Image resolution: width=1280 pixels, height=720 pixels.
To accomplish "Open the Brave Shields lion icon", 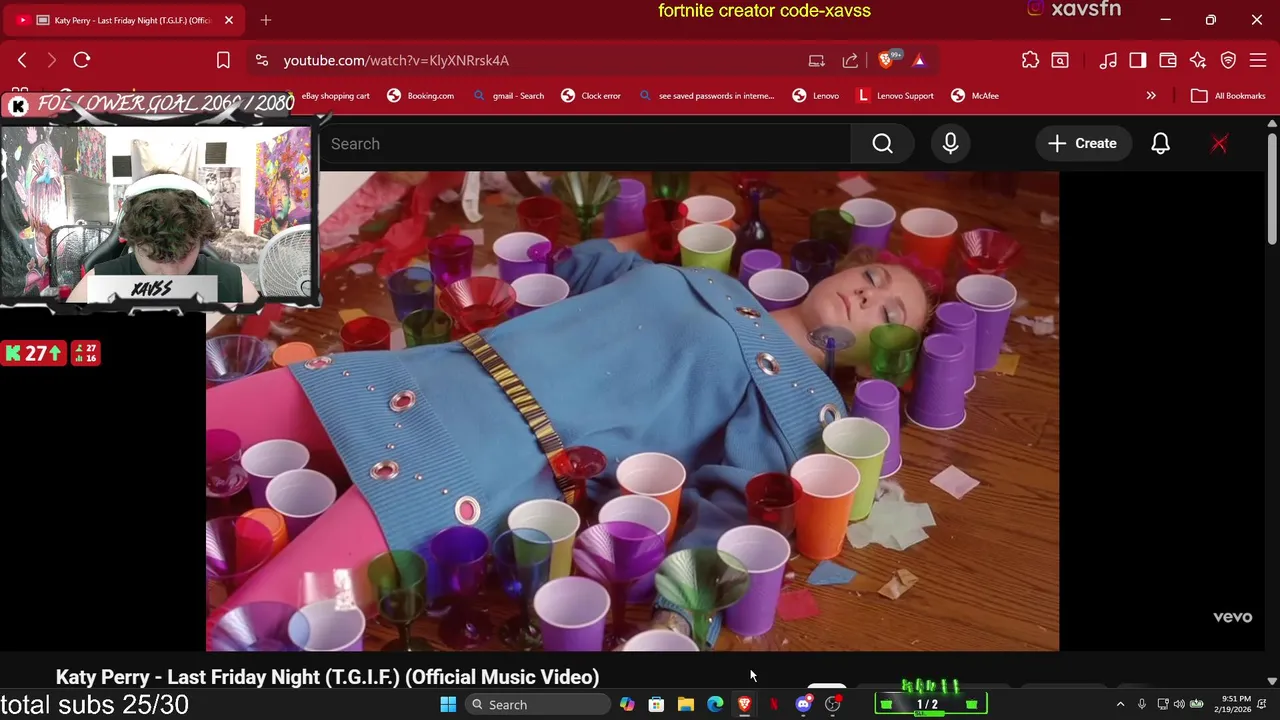I will pos(886,60).
